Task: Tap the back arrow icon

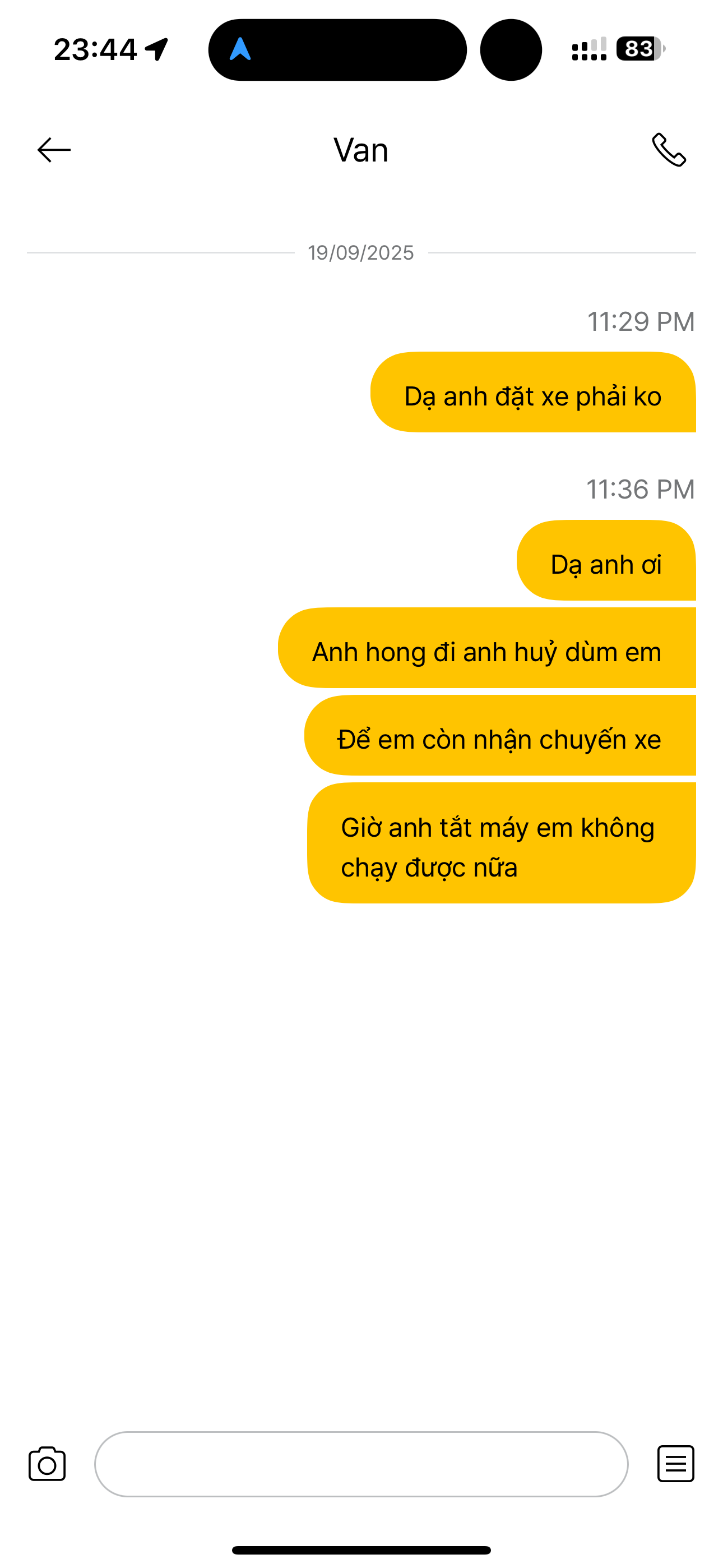Action: pos(54,150)
